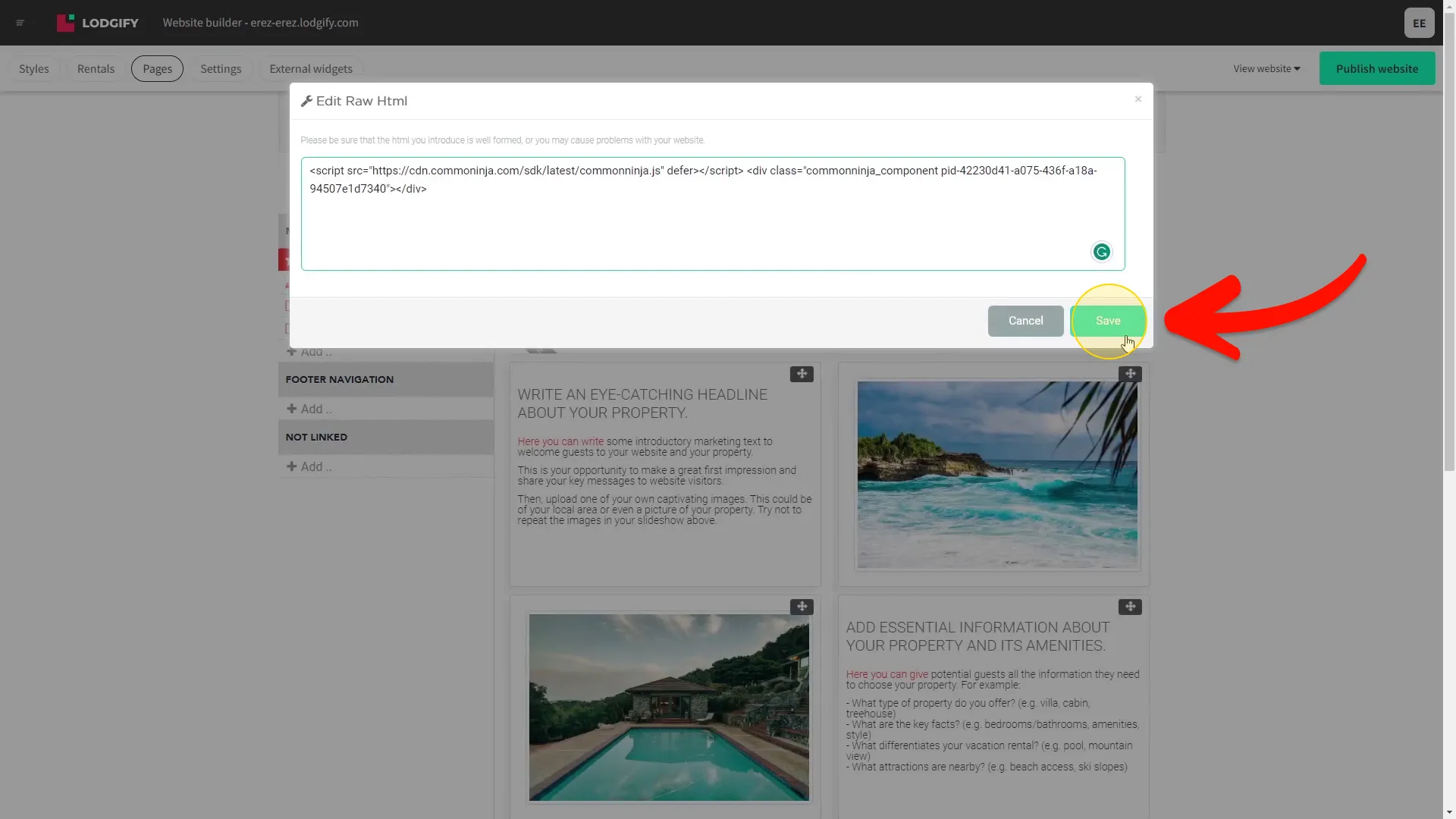Viewport: 1456px width, 819px height.
Task: Open the hamburger menu icon
Action: pos(20,23)
